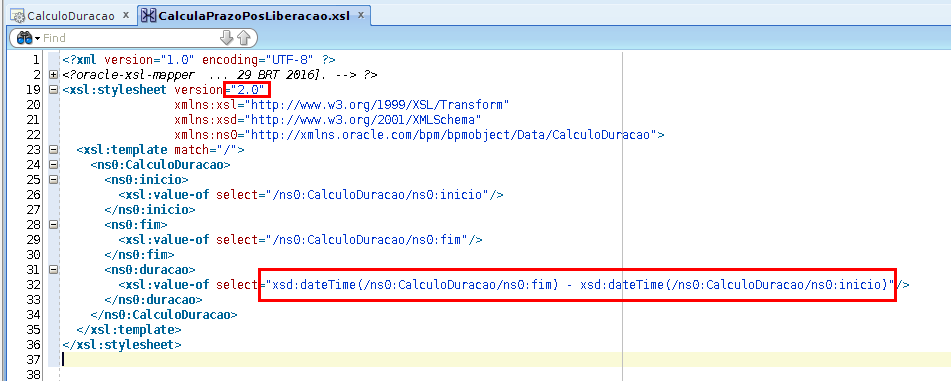Click the xml declaration on line 1

pyautogui.click(x=199, y=60)
